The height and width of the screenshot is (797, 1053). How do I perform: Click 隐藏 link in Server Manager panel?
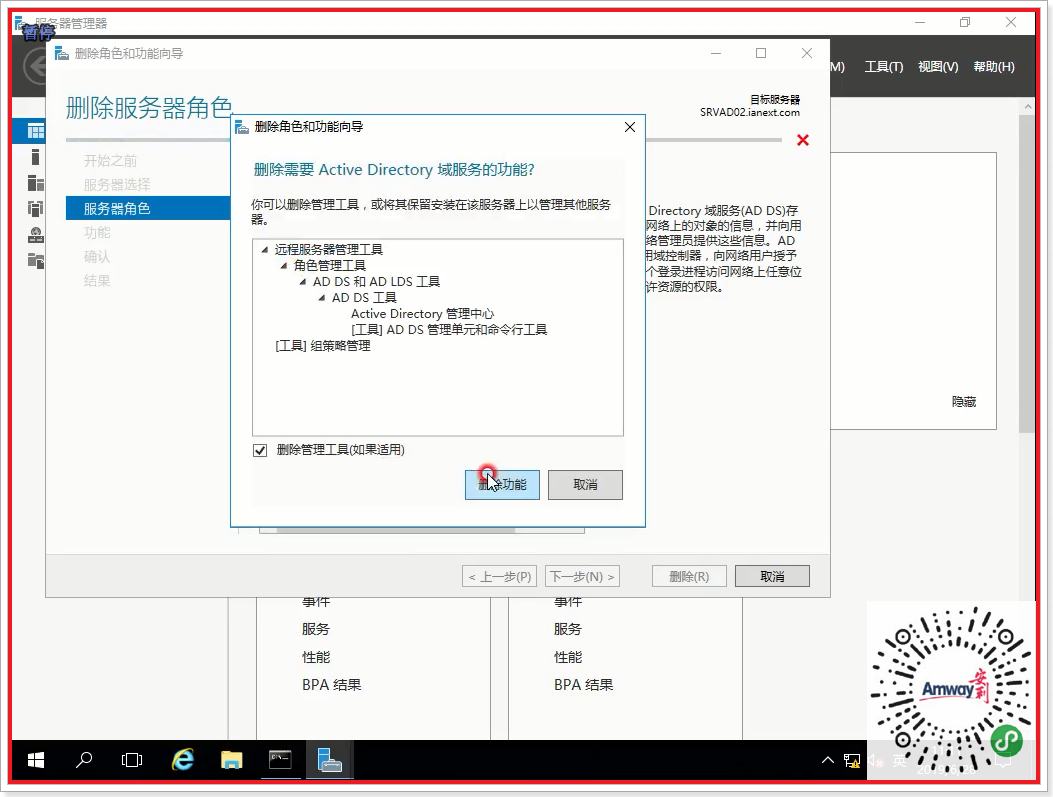(x=964, y=402)
